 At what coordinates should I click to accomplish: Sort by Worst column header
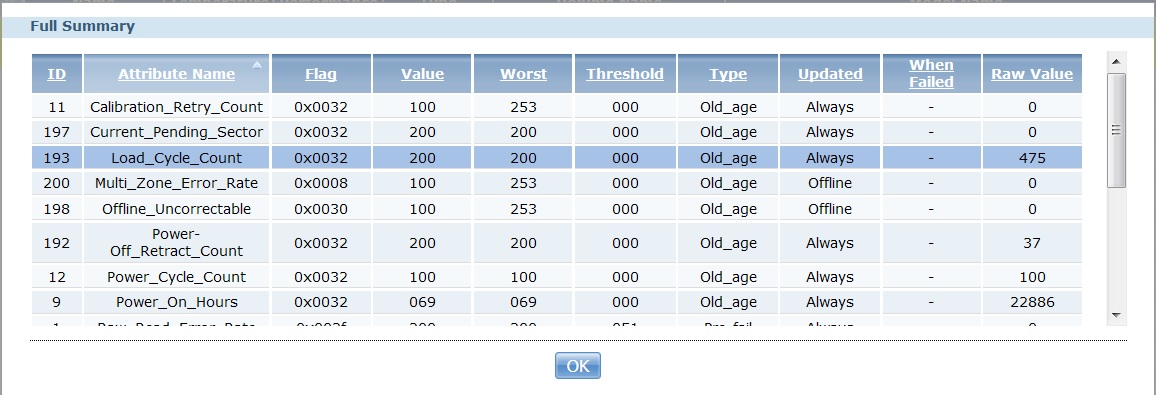[x=523, y=74]
